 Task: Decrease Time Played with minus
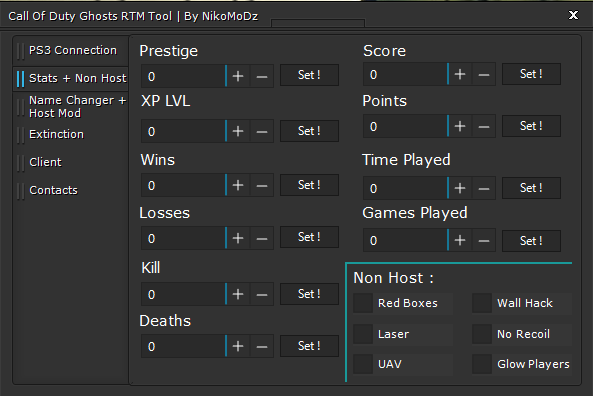[484, 188]
